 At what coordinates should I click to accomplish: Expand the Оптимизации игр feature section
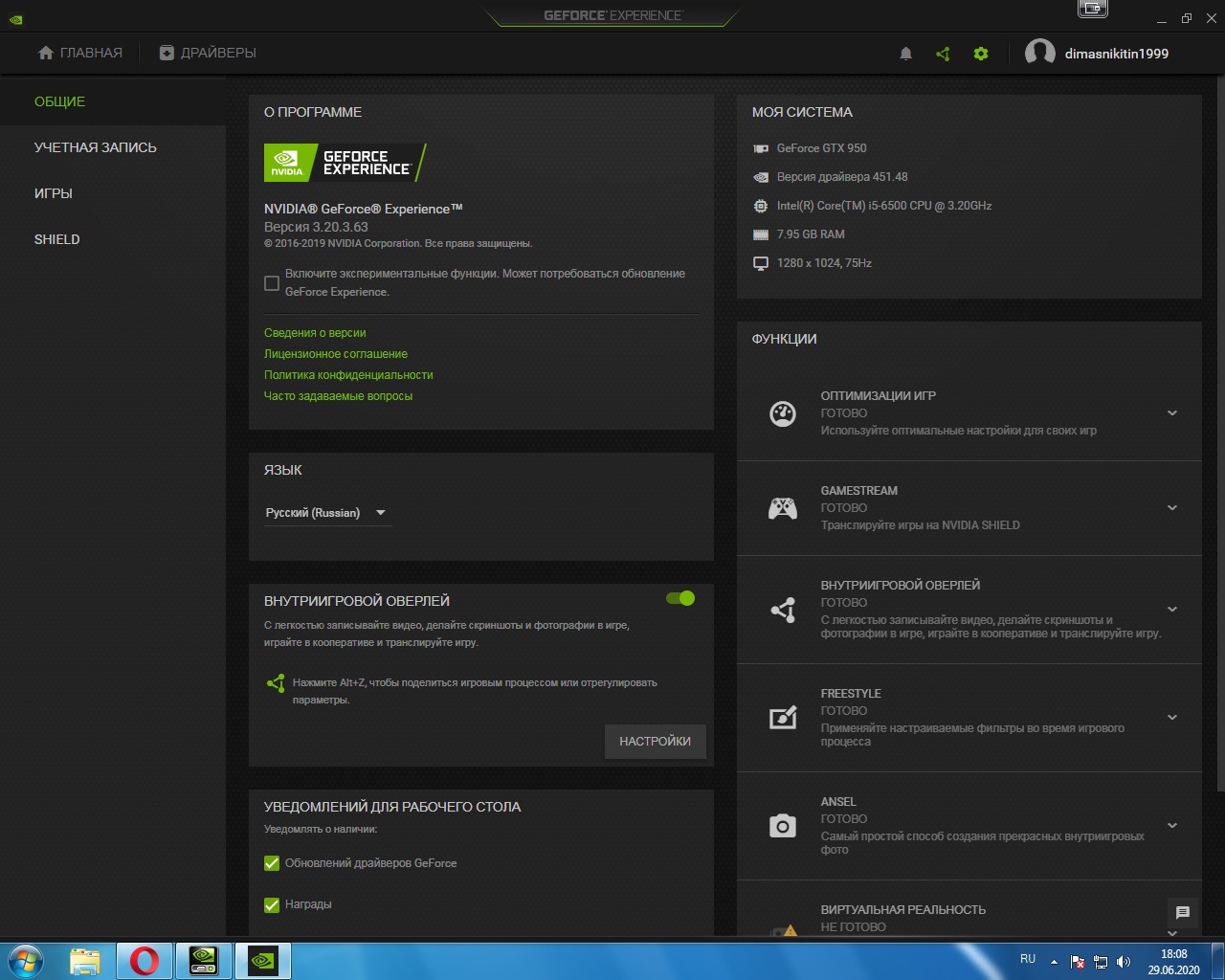point(1171,413)
